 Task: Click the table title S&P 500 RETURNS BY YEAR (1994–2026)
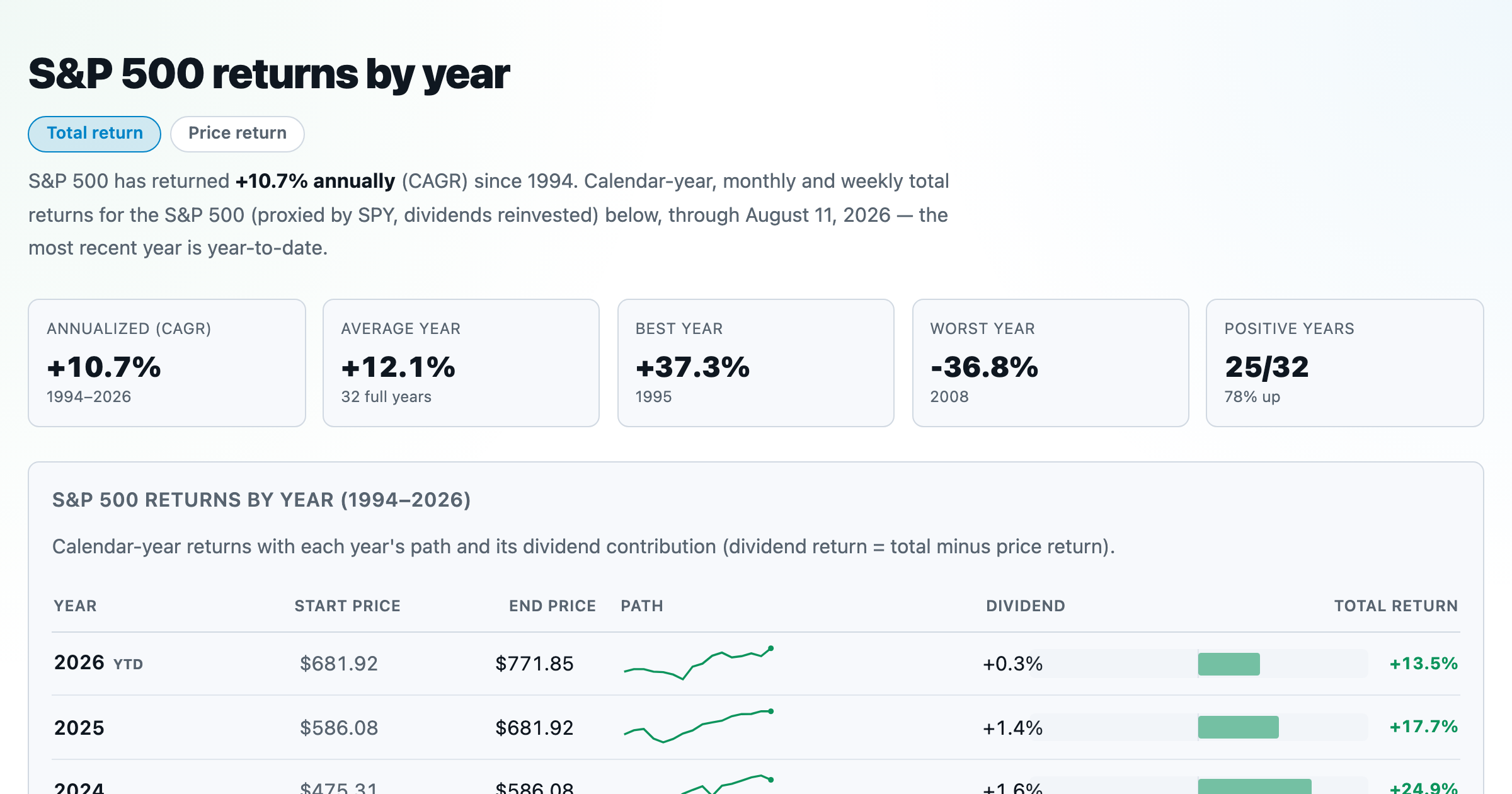pyautogui.click(x=261, y=500)
